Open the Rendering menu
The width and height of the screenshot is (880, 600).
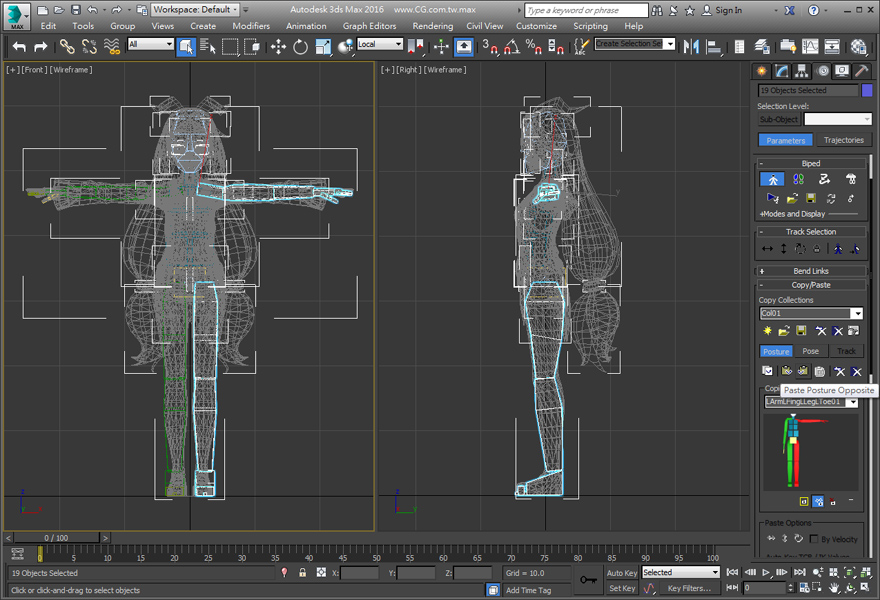click(433, 26)
